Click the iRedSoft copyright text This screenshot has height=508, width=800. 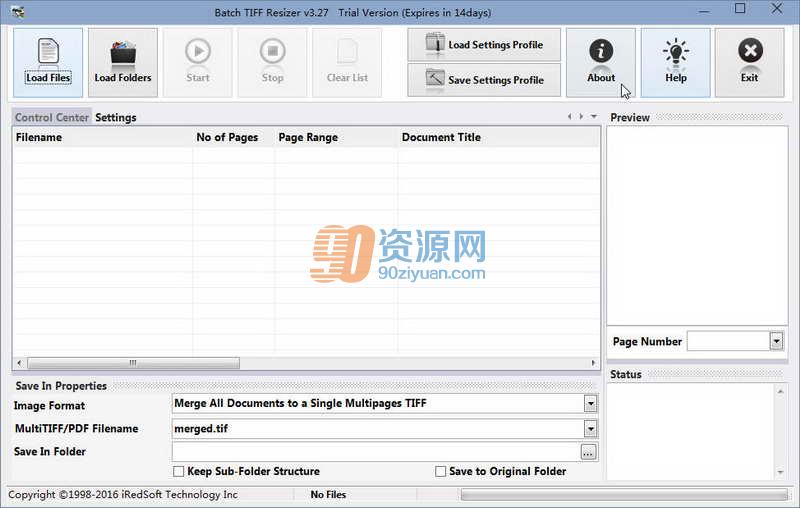[123, 495]
